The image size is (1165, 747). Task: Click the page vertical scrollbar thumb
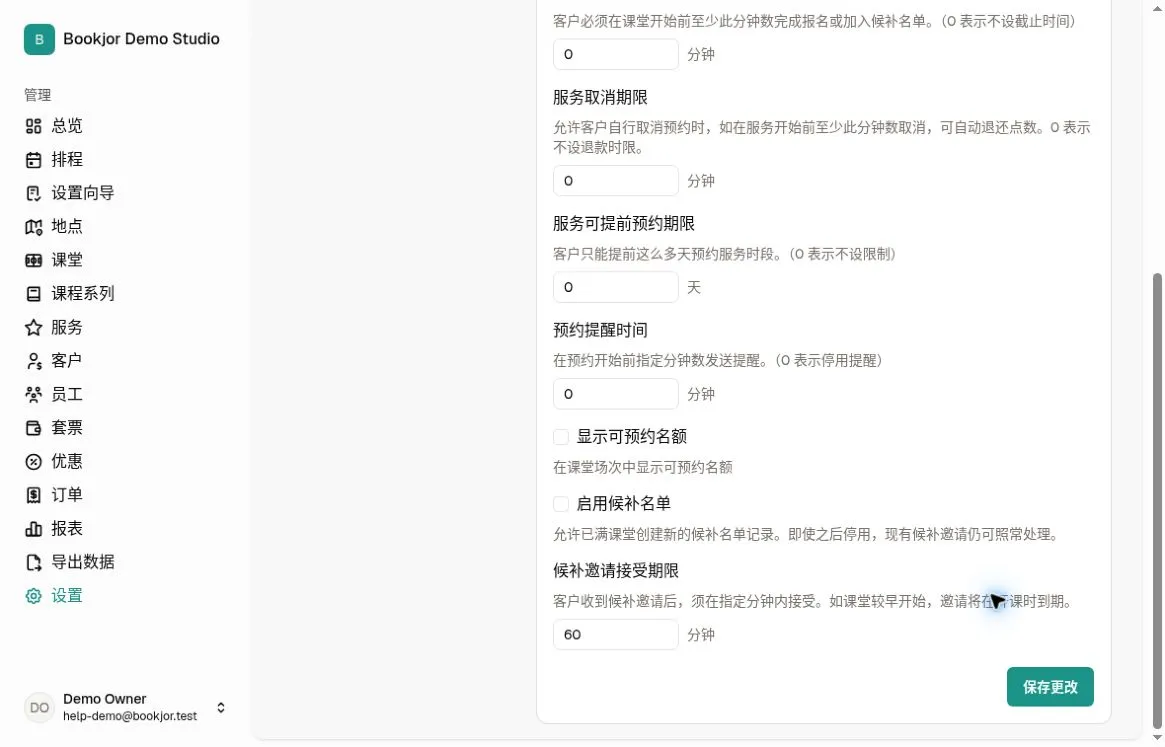(1157, 502)
